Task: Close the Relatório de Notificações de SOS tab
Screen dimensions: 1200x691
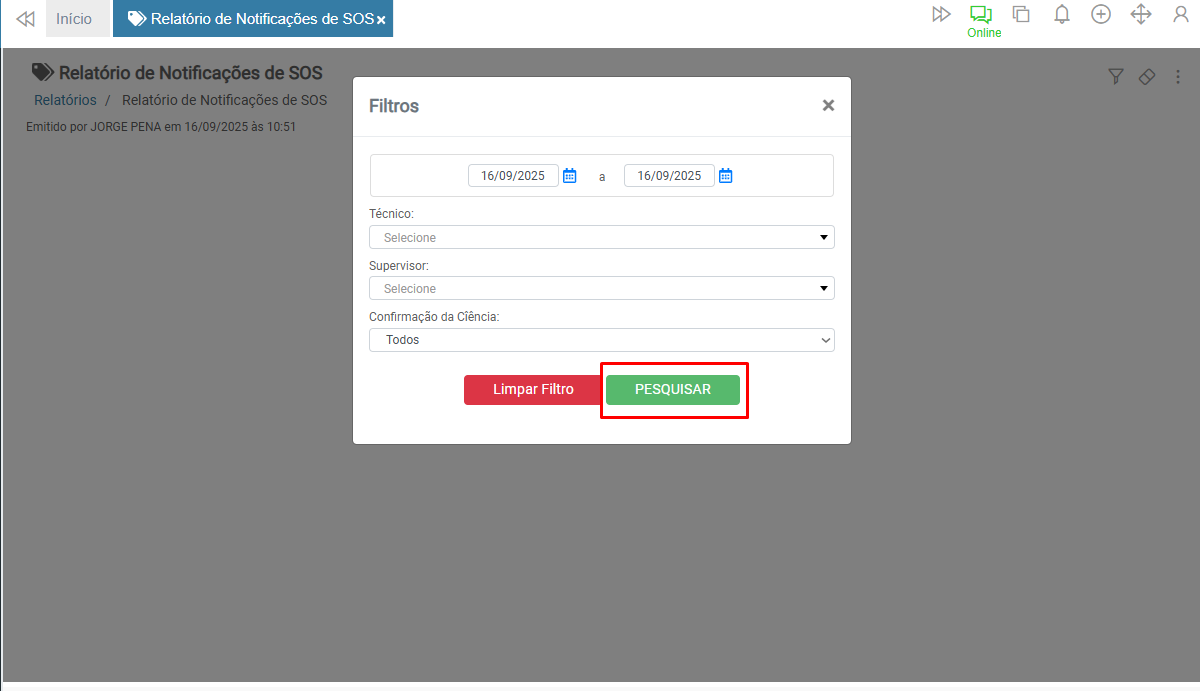Action: point(381,20)
